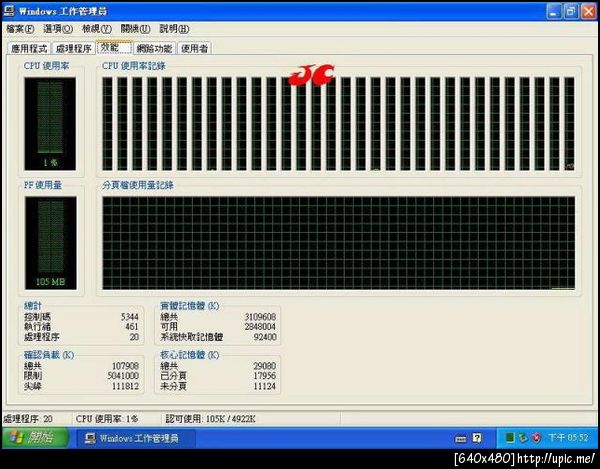The height and width of the screenshot is (469, 600).
Task: Click physical memory total 3109608
Action: pyautogui.click(x=260, y=317)
